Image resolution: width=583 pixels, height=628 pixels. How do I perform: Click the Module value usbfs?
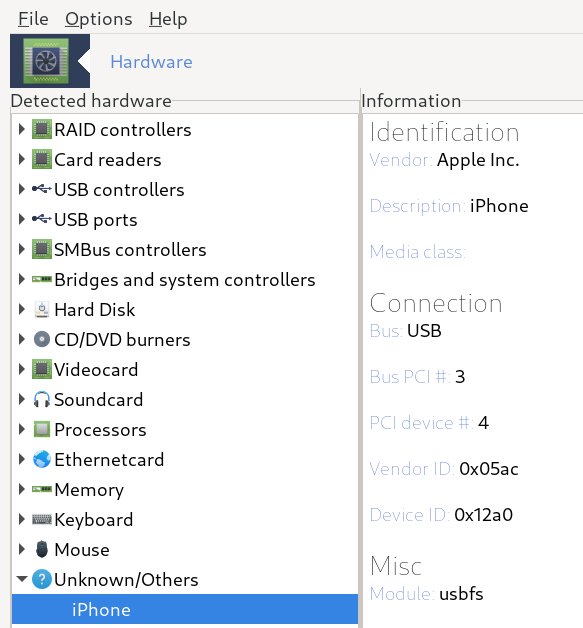pos(461,594)
